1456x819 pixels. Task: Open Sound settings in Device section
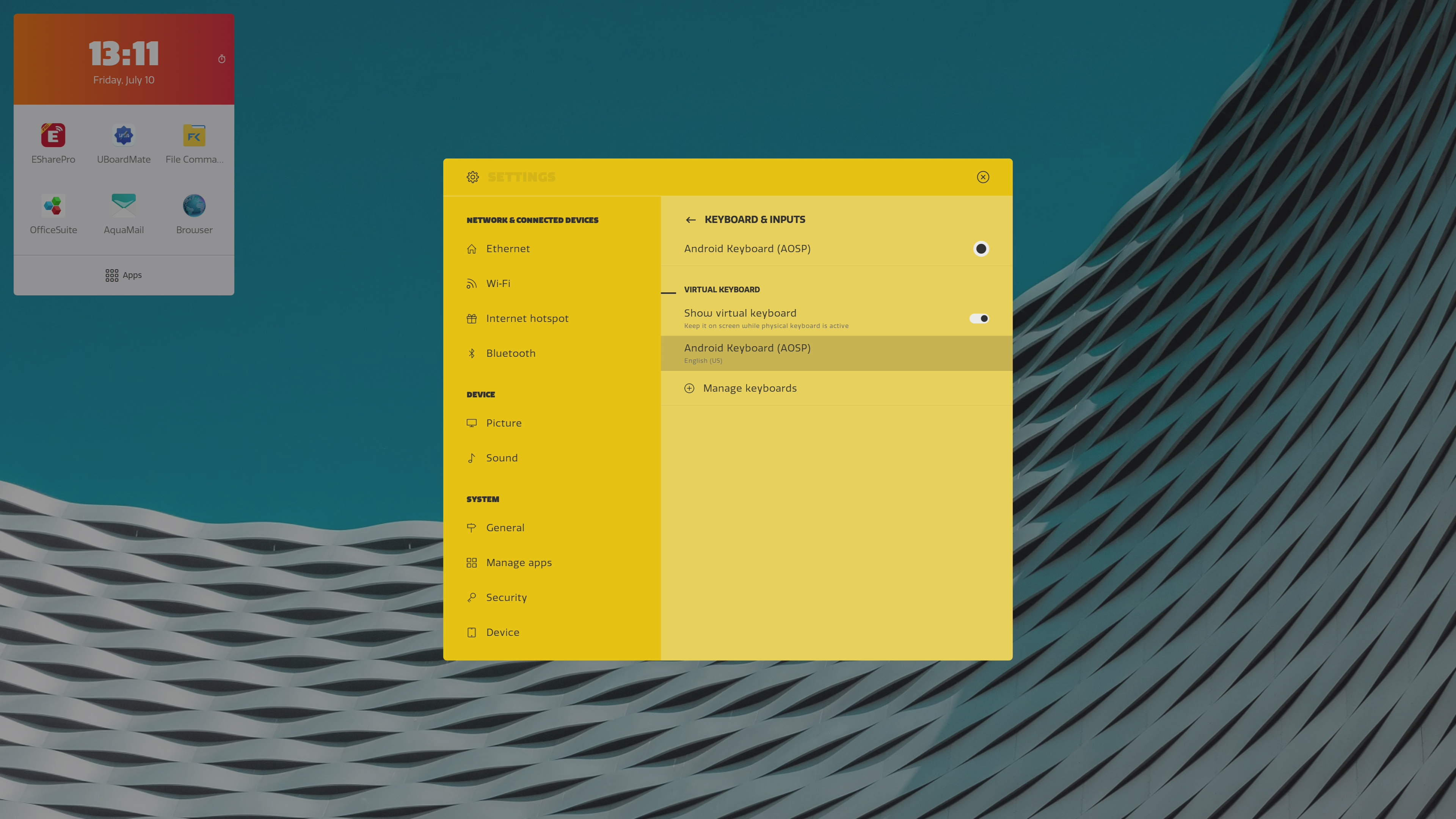click(x=501, y=458)
